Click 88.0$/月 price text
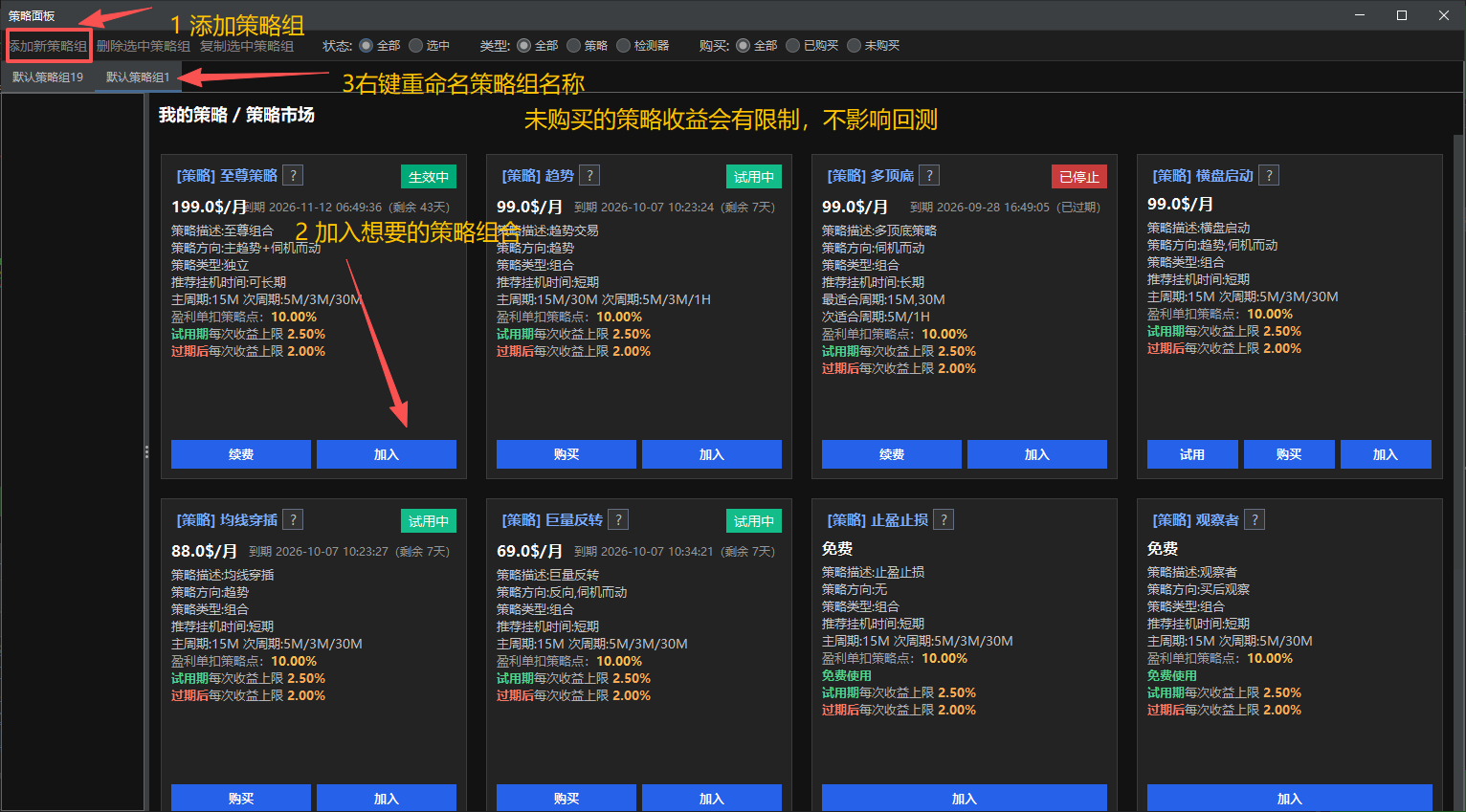 (204, 551)
